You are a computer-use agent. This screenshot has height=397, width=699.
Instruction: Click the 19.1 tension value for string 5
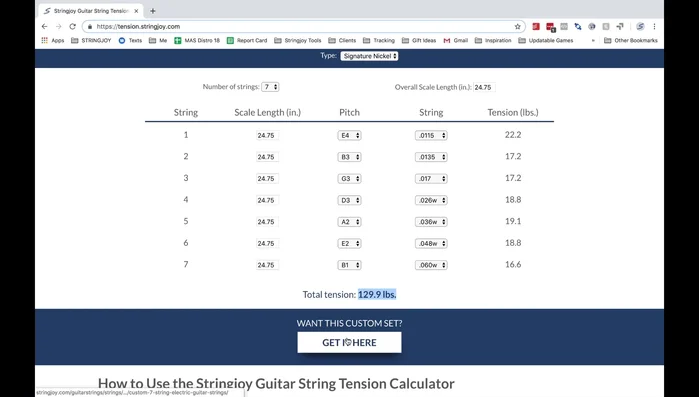tap(513, 221)
